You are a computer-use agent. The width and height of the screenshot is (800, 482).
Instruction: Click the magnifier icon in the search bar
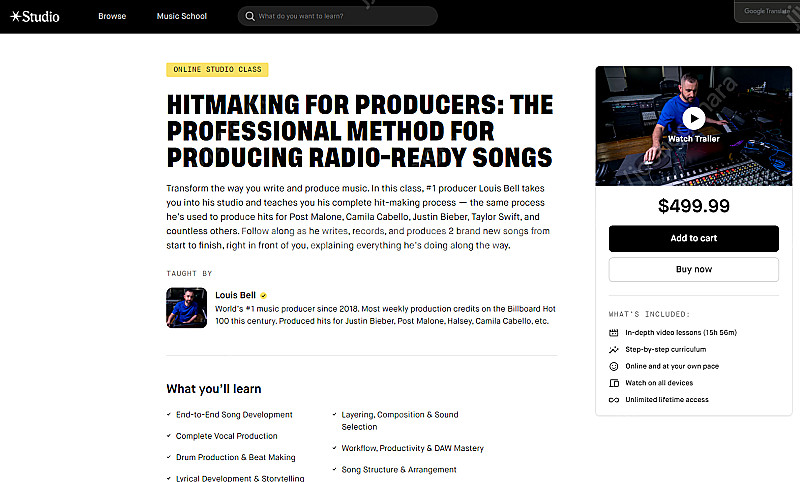(250, 16)
